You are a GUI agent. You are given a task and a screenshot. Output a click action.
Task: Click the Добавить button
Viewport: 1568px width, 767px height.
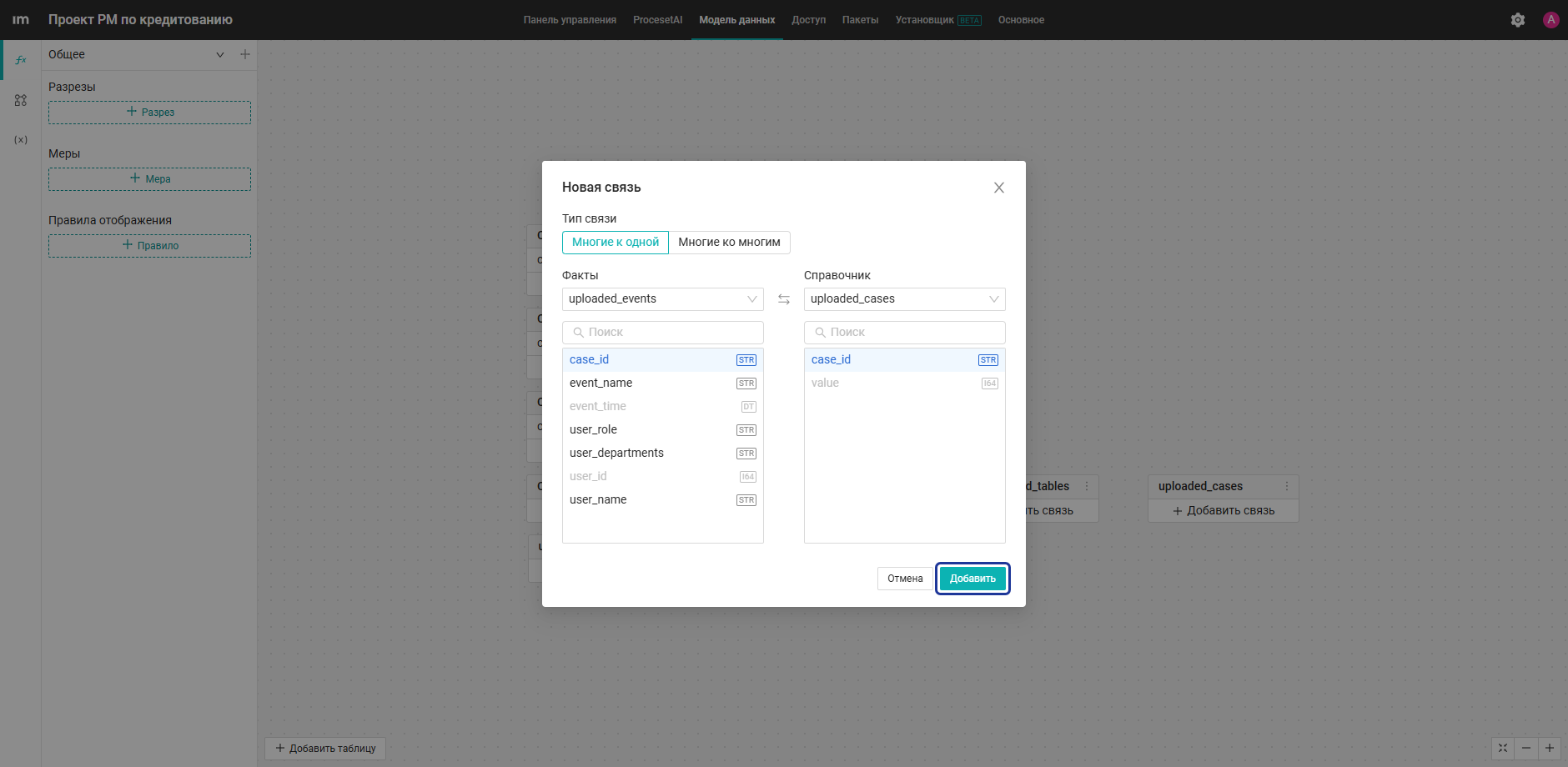(972, 579)
